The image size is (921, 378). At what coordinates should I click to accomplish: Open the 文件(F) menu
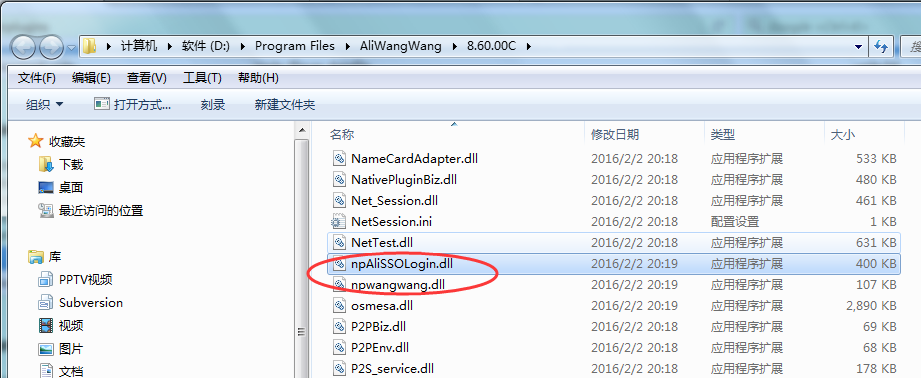pos(36,78)
